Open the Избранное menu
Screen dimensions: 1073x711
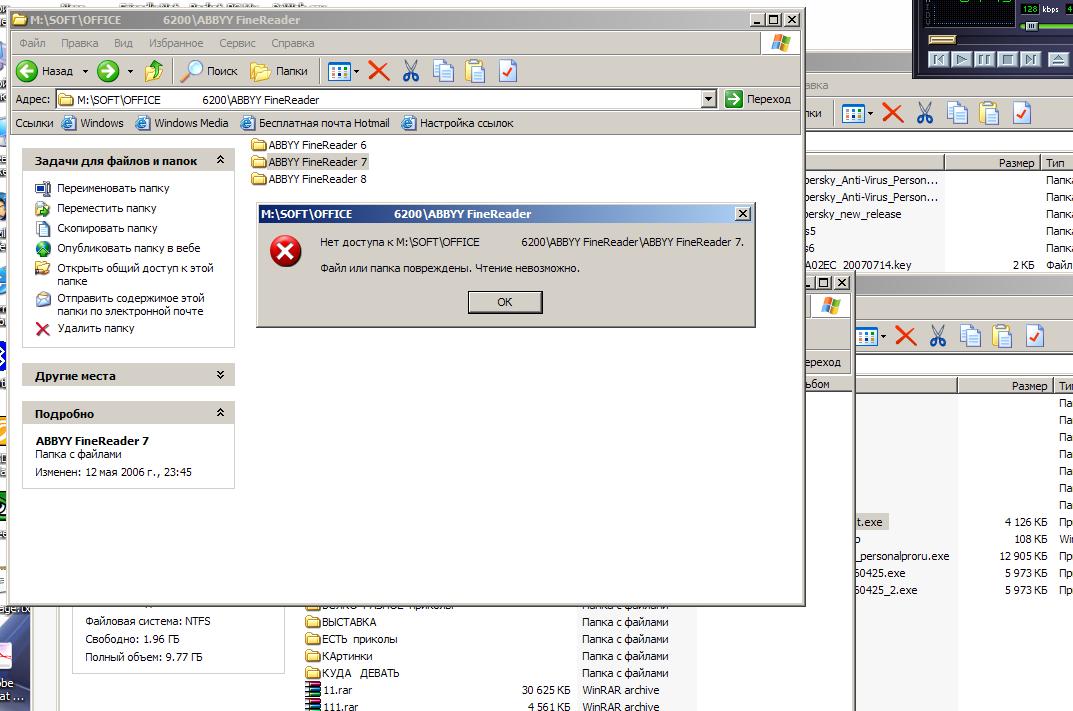tap(176, 43)
